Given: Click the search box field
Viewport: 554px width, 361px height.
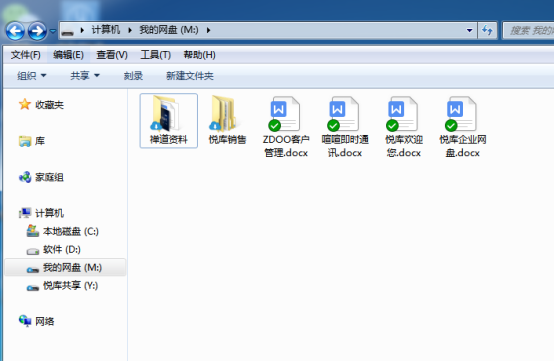Looking at the screenshot, I should pyautogui.click(x=529, y=30).
